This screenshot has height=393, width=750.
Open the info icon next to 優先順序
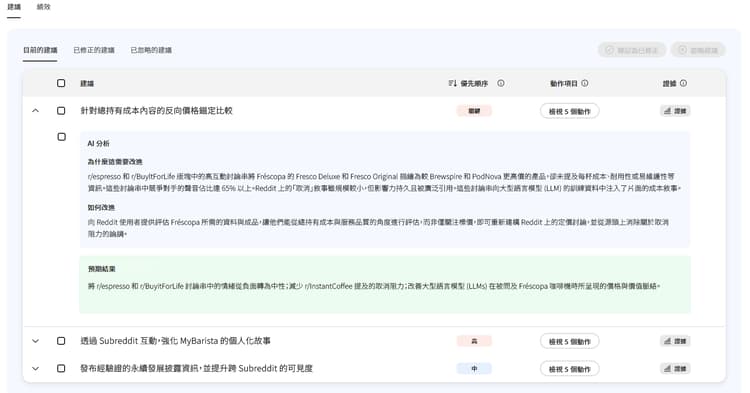click(501, 83)
